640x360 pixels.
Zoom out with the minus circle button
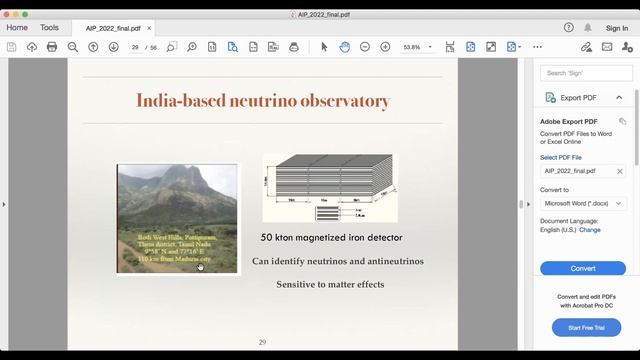(365, 47)
